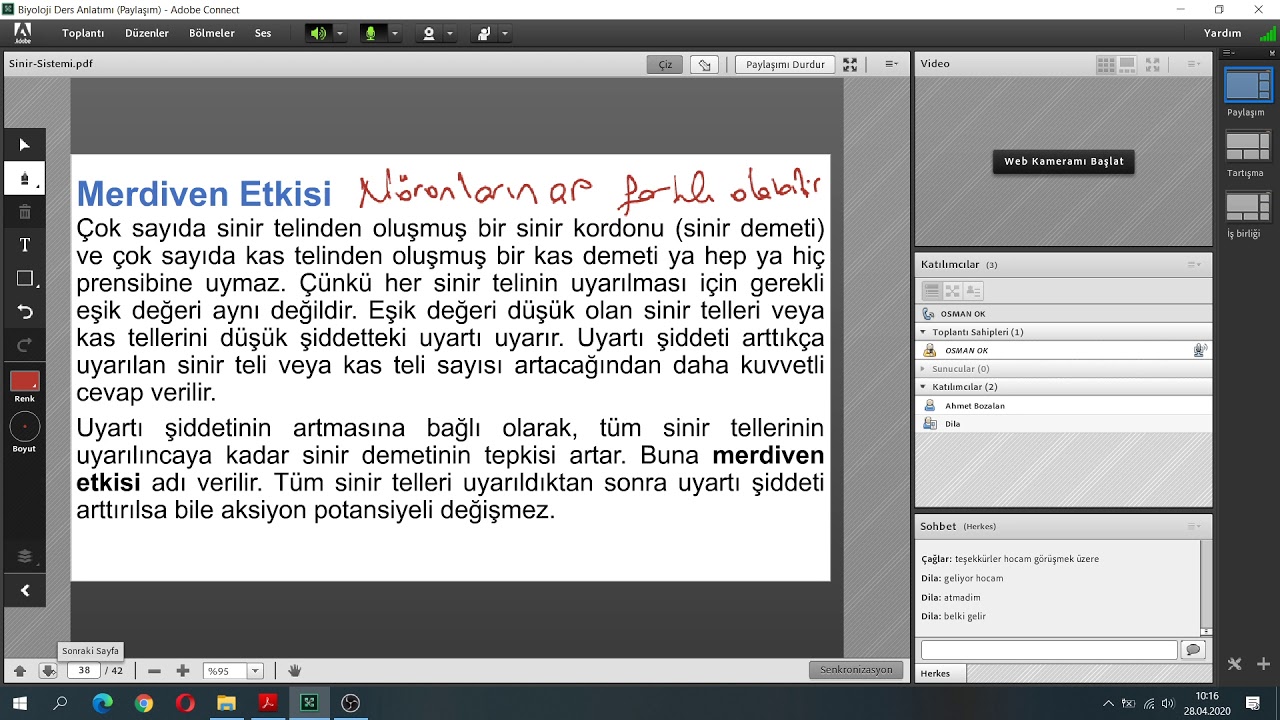
Task: Open the share pod options menu
Action: click(891, 64)
